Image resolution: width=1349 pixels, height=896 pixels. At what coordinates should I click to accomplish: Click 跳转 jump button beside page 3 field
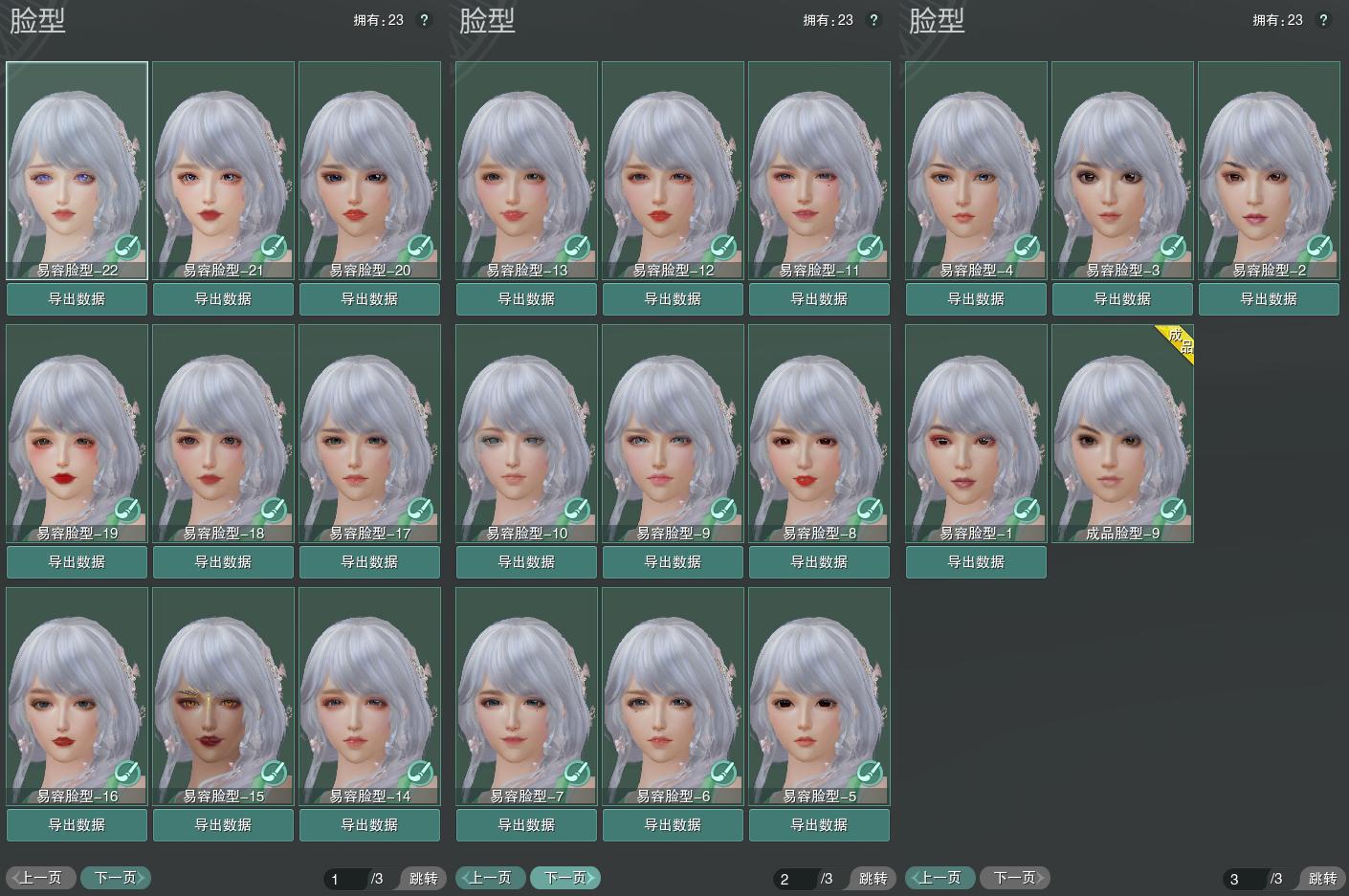tap(1322, 879)
